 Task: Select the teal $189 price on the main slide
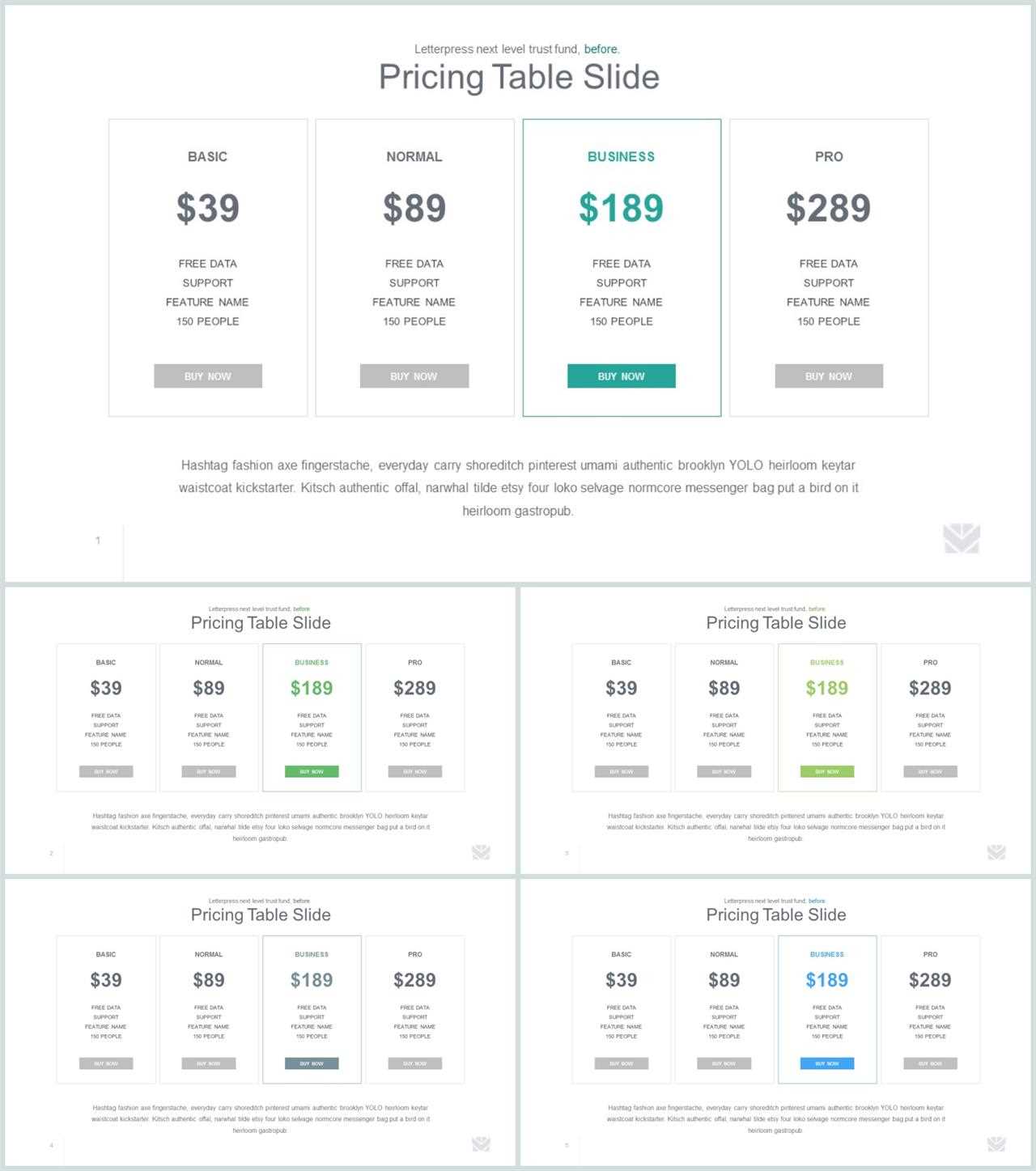(621, 208)
